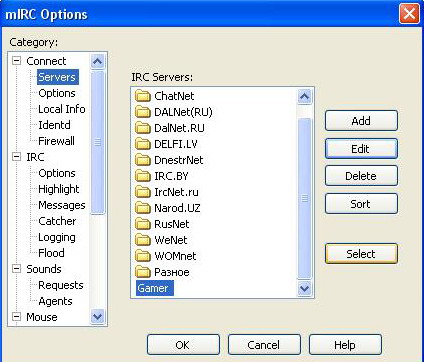Open the IRC.BY folder icon
The height and width of the screenshot is (362, 424).
pyautogui.click(x=143, y=176)
